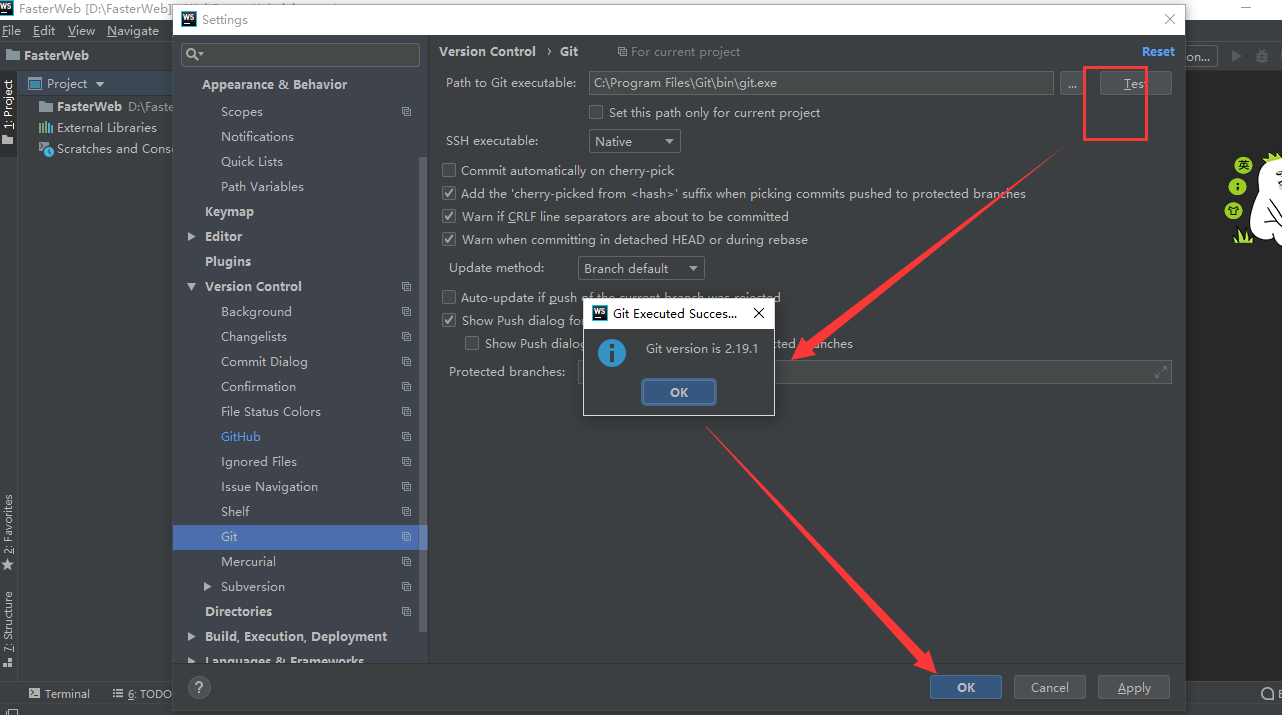Click the FasterWeb project folder icon

coord(46,106)
